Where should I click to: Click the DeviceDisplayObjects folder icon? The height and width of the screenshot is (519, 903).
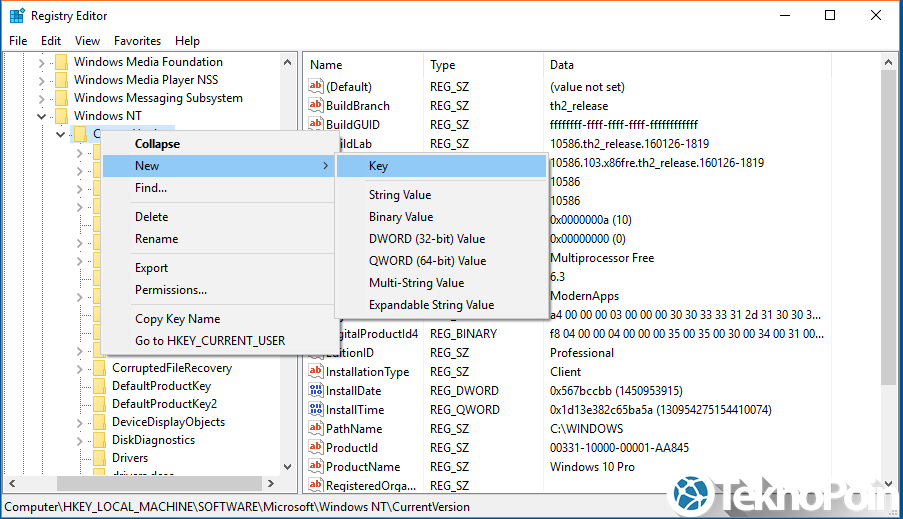tap(99, 422)
